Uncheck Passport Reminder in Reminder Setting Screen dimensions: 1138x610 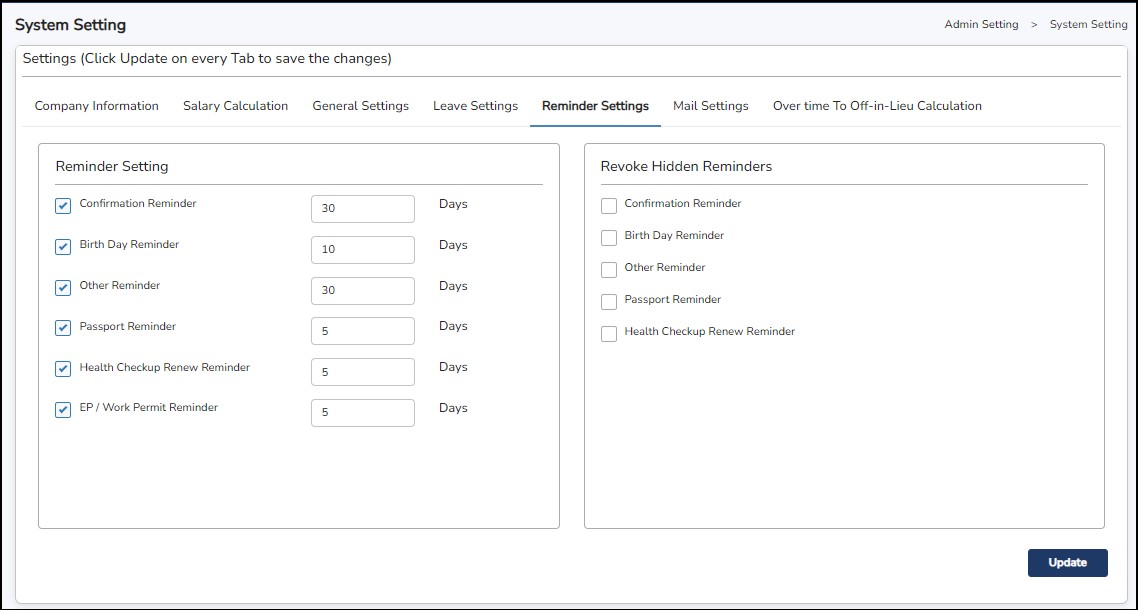63,328
